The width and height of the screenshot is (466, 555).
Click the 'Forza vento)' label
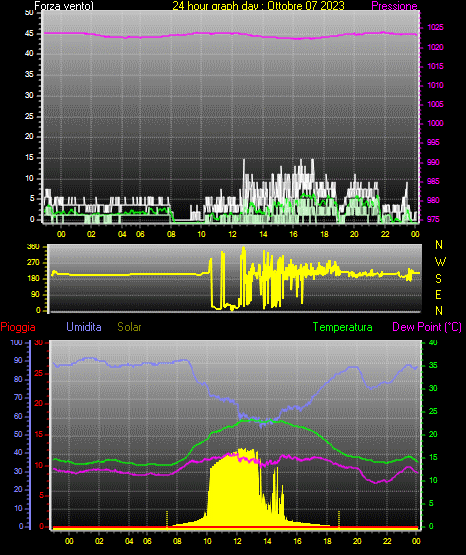[x=64, y=6]
